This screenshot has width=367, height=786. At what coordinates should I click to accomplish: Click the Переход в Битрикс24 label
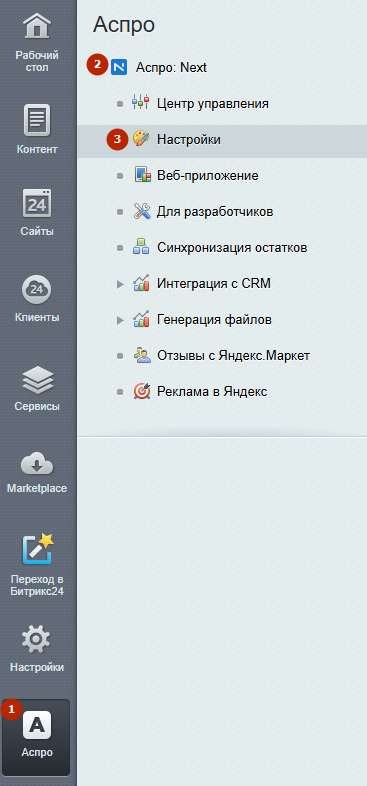click(x=37, y=585)
